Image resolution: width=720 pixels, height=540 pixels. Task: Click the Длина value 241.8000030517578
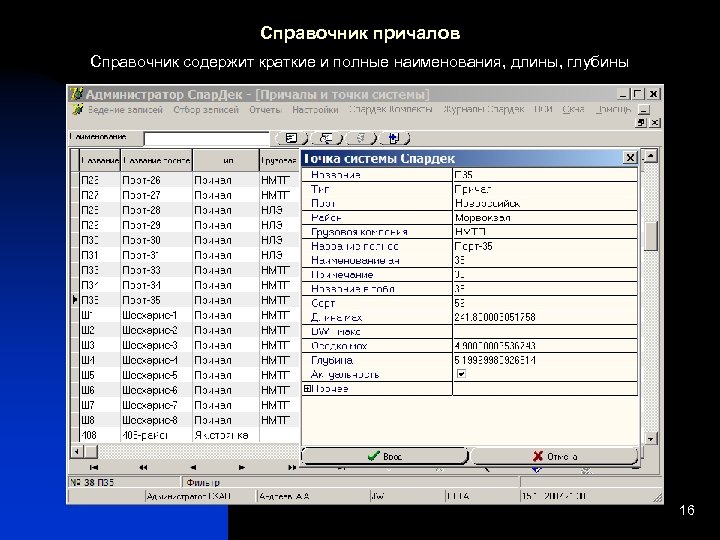(x=545, y=317)
